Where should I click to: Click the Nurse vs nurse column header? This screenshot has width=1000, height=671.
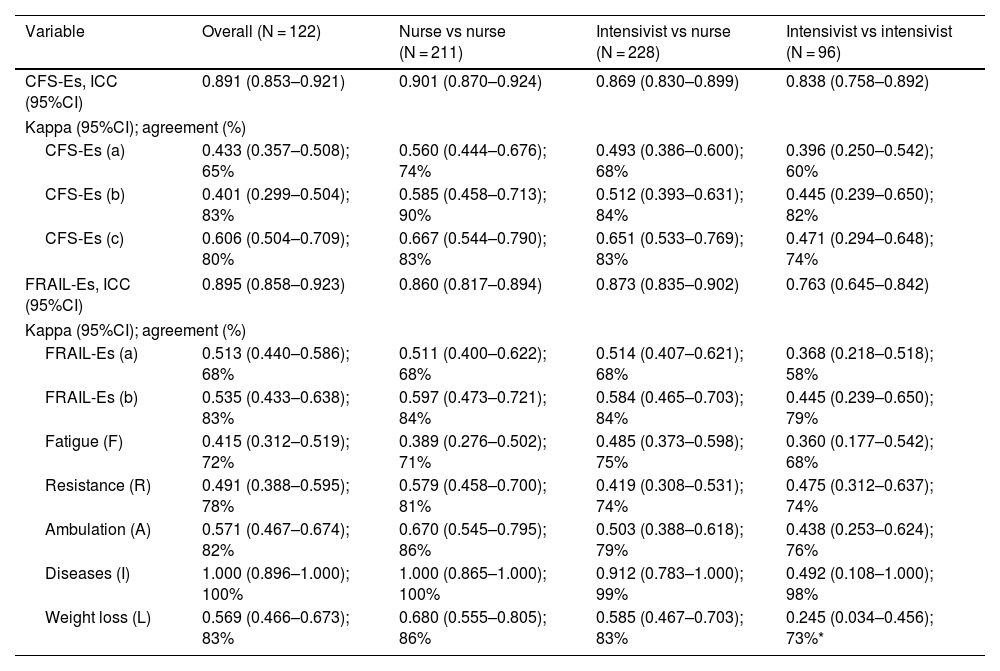(451, 40)
